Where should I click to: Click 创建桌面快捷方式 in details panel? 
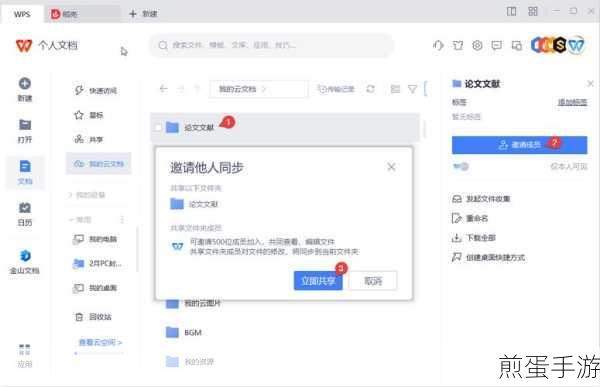tap(488, 258)
